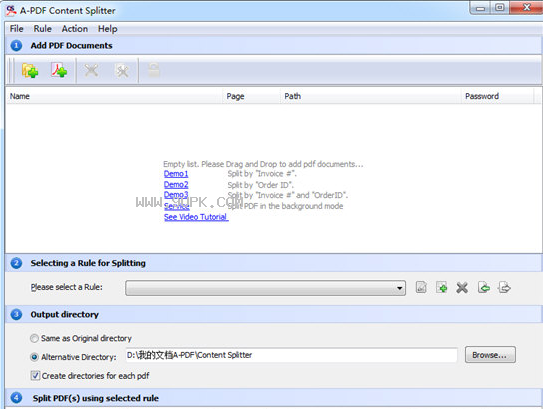Open the See Video Tutorial link
Image resolution: width=543 pixels, height=409 pixels.
coord(196,217)
